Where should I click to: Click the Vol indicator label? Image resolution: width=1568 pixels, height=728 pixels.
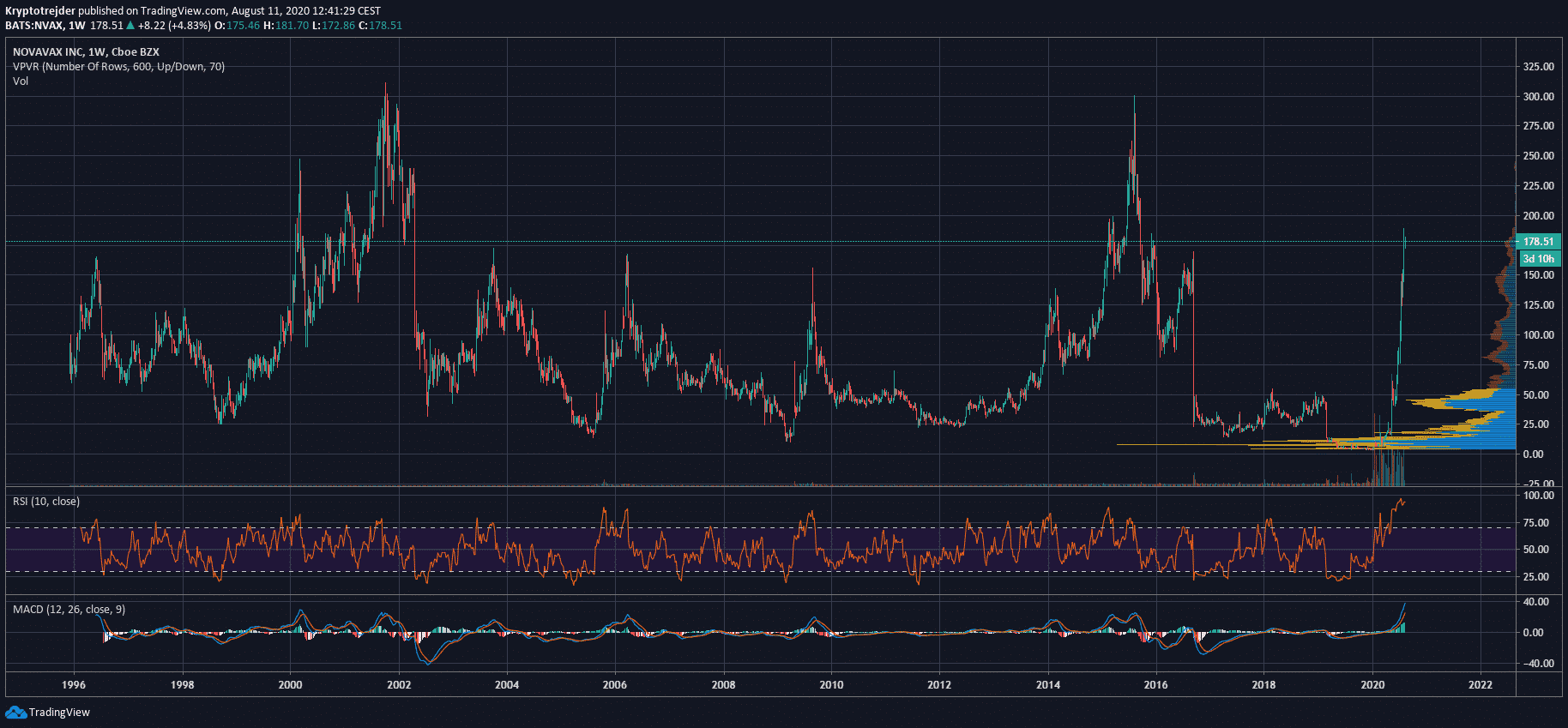coord(21,81)
